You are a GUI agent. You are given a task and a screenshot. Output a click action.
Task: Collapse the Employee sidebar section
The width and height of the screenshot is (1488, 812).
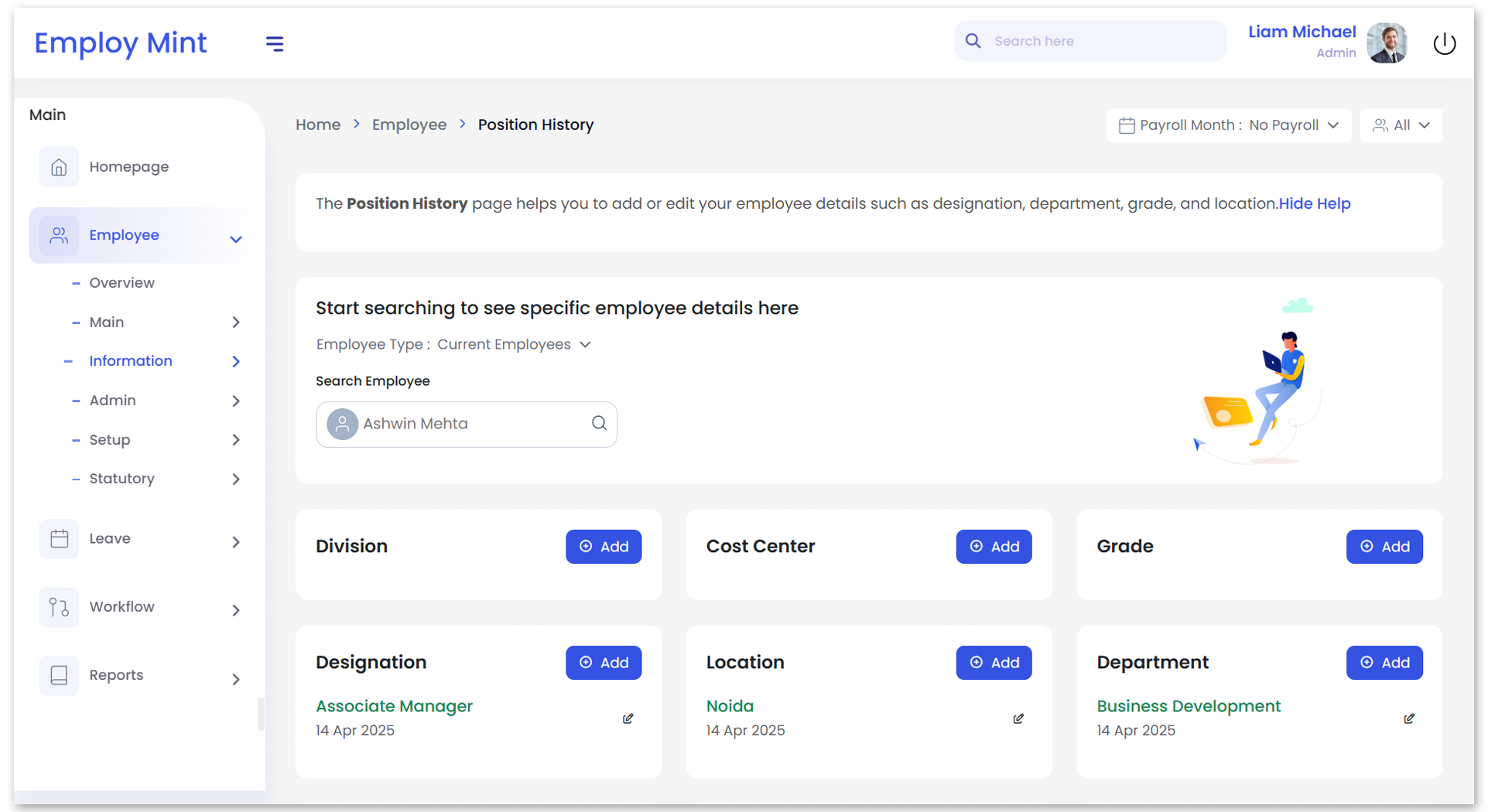[x=236, y=239]
